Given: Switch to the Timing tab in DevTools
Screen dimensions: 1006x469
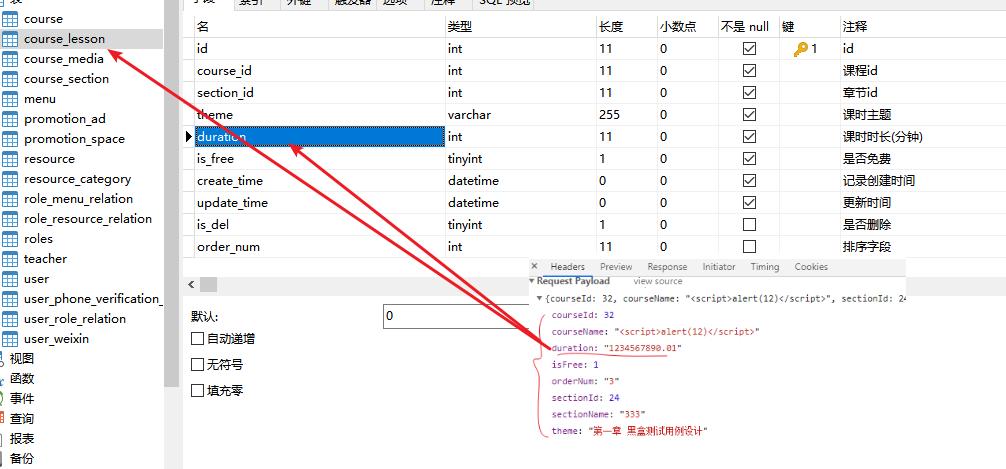Looking at the screenshot, I should point(765,266).
